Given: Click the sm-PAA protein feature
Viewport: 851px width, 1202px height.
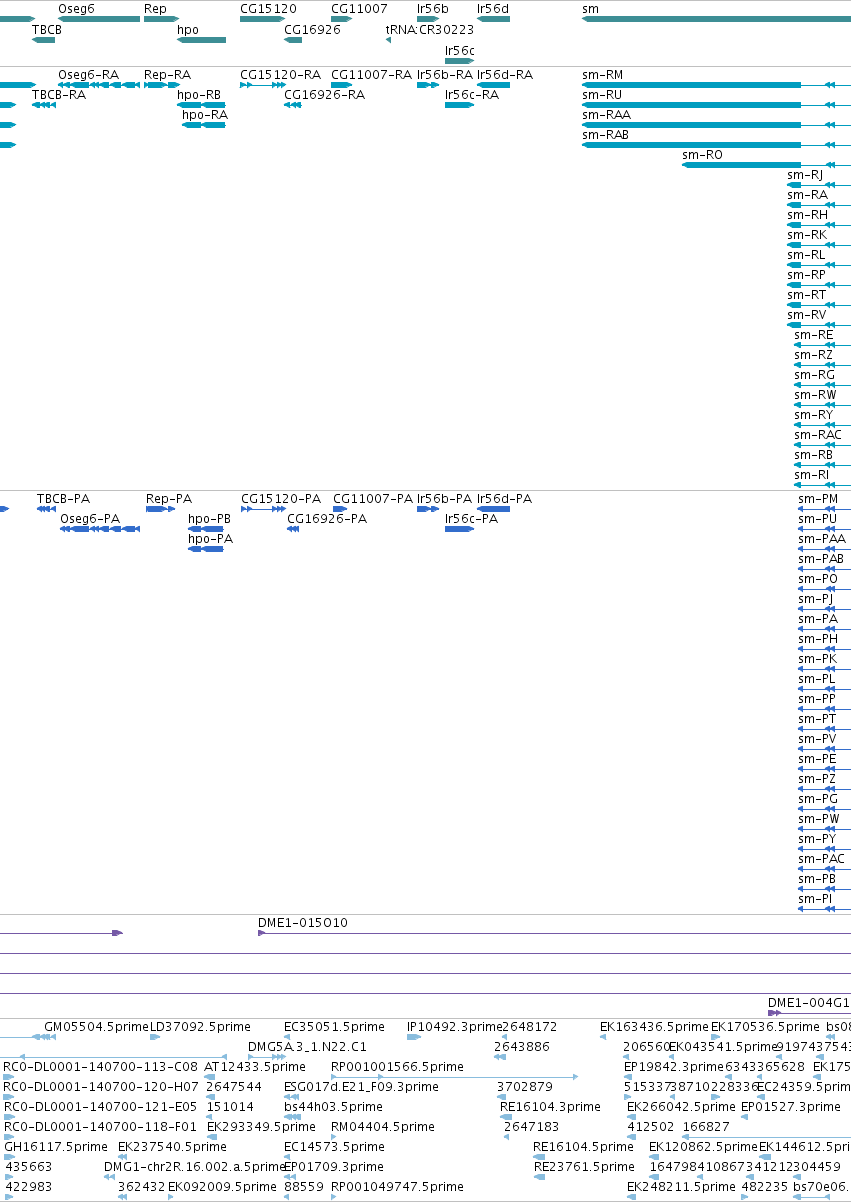Looking at the screenshot, I should point(824,548).
